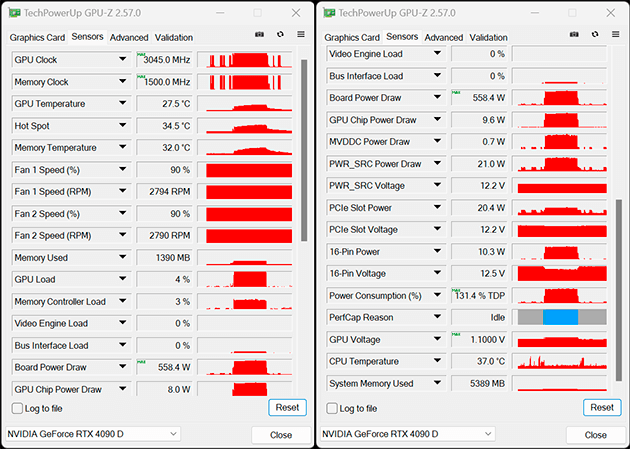Click GPU Load history graph

click(245, 279)
